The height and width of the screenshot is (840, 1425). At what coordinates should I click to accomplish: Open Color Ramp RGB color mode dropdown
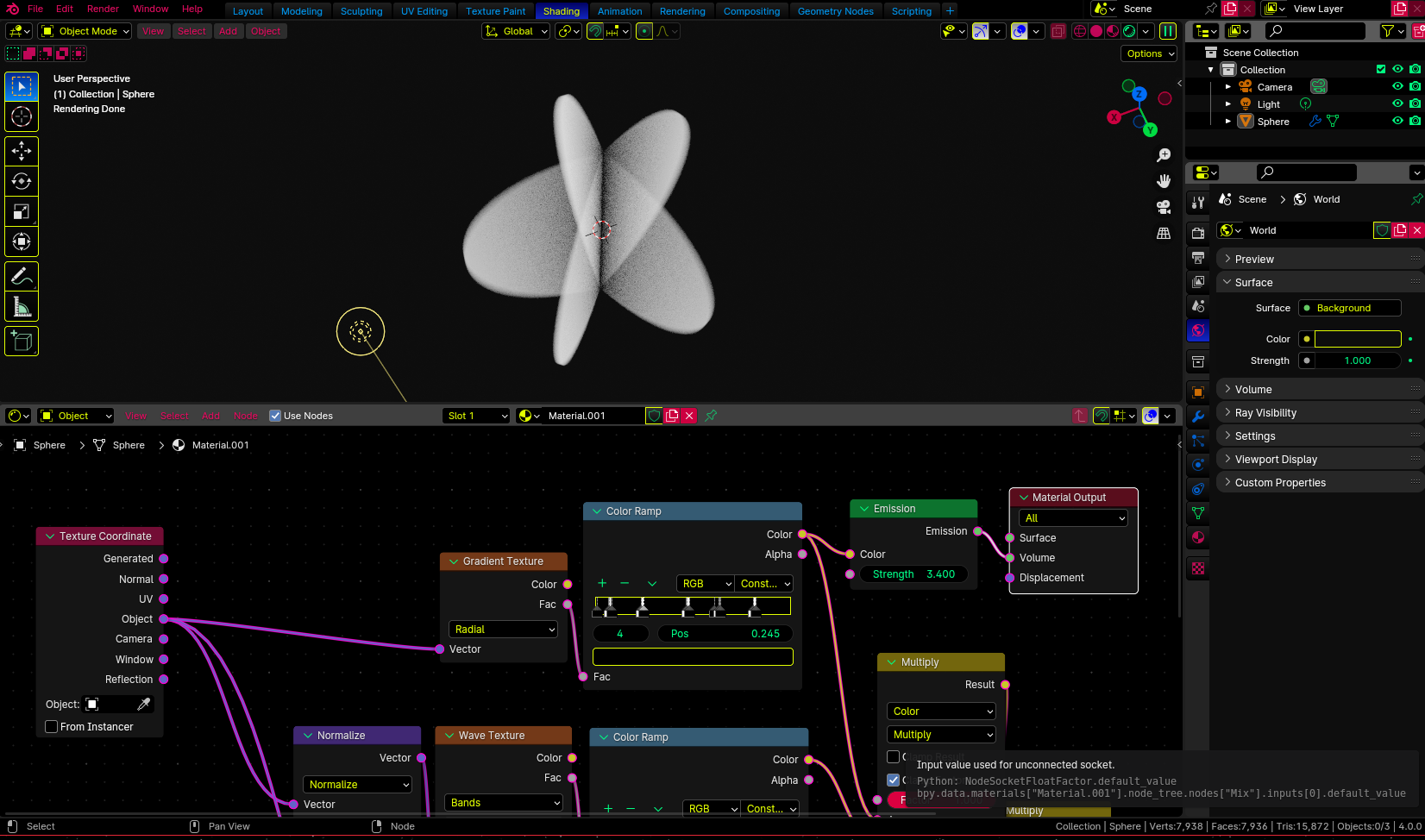coord(705,584)
